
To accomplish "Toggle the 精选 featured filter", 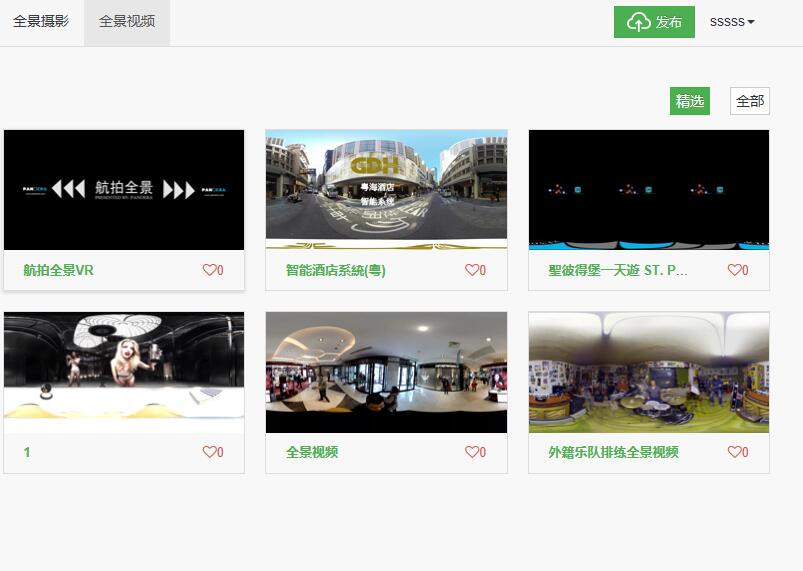I will tap(690, 101).
